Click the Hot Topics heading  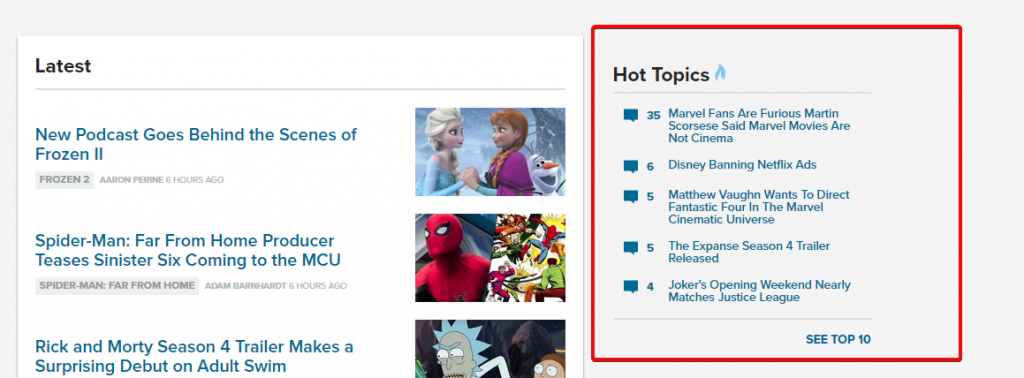[661, 75]
